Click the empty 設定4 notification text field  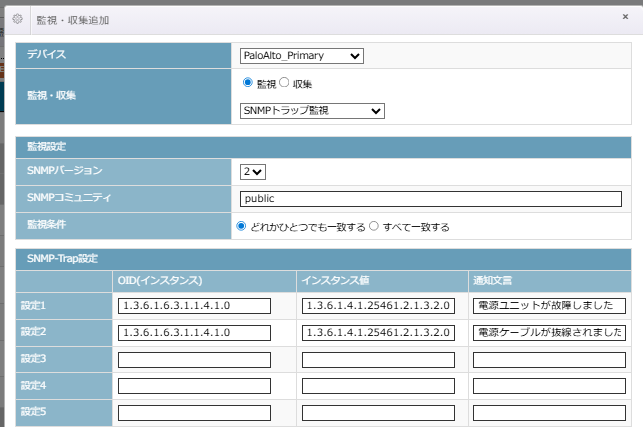click(x=549, y=386)
